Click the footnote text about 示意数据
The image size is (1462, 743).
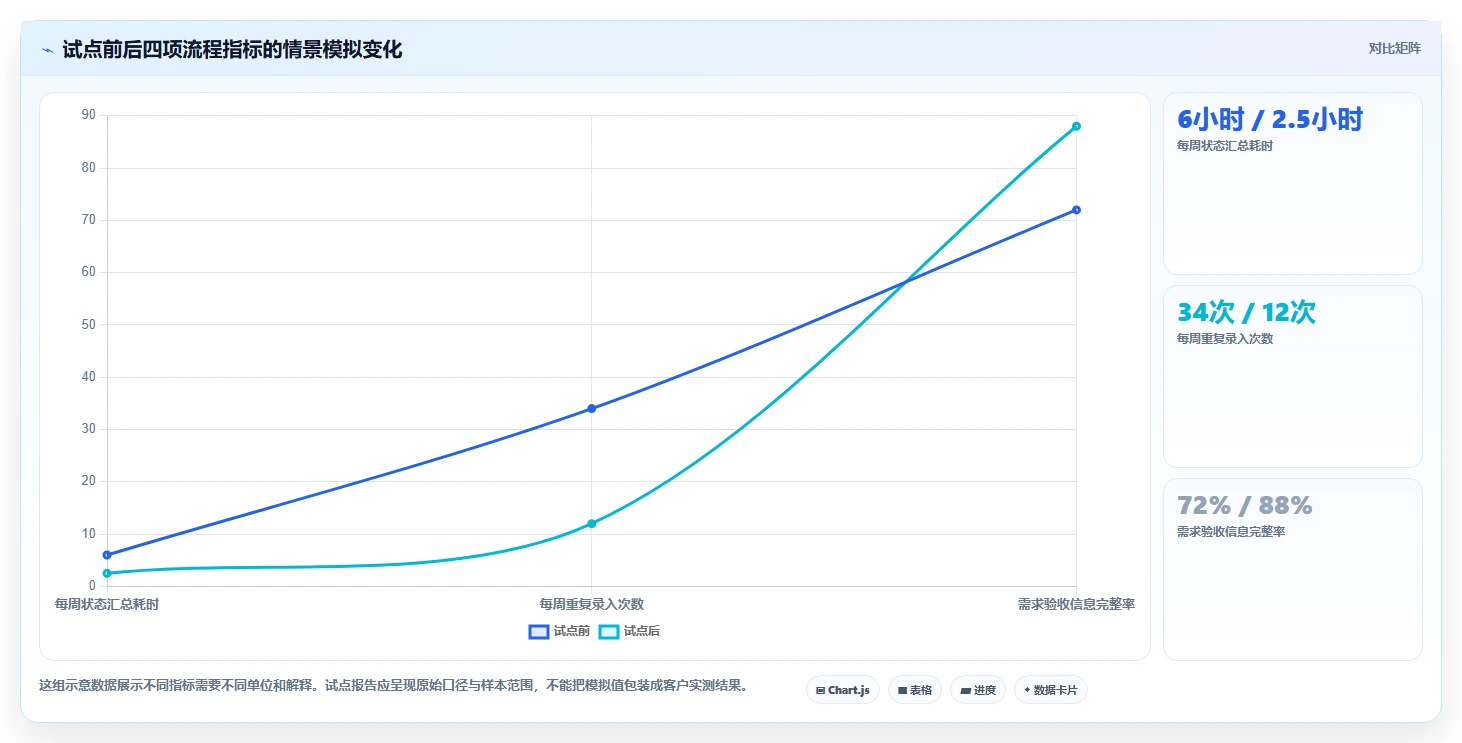393,686
